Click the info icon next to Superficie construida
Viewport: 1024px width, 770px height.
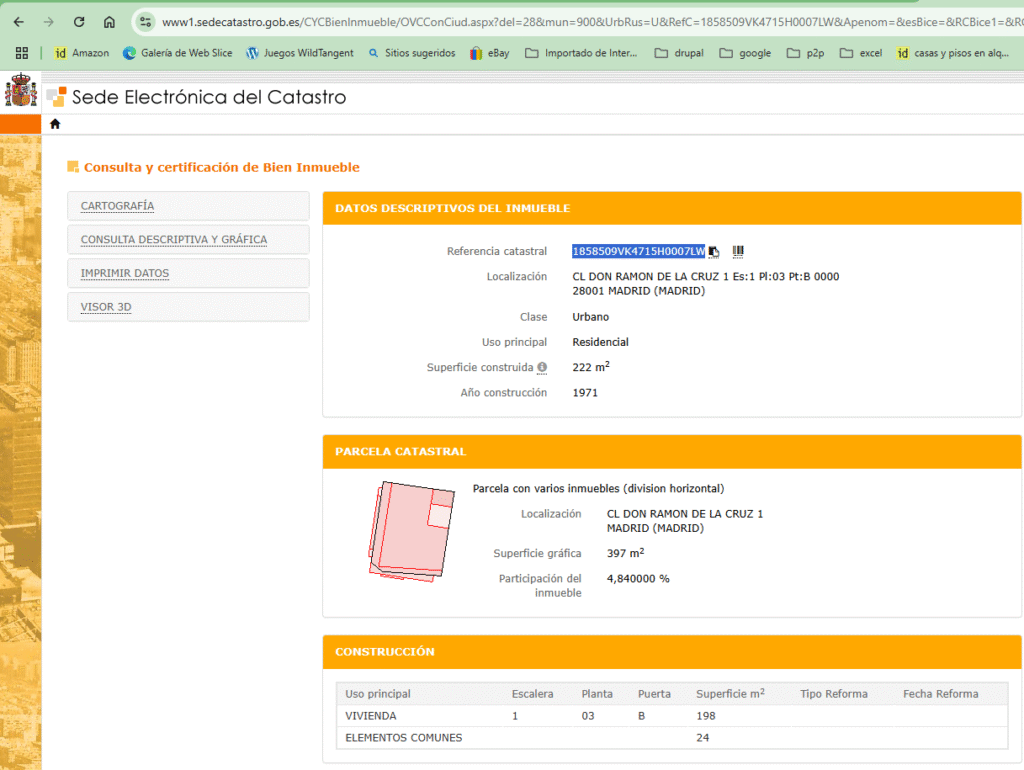[x=542, y=368]
